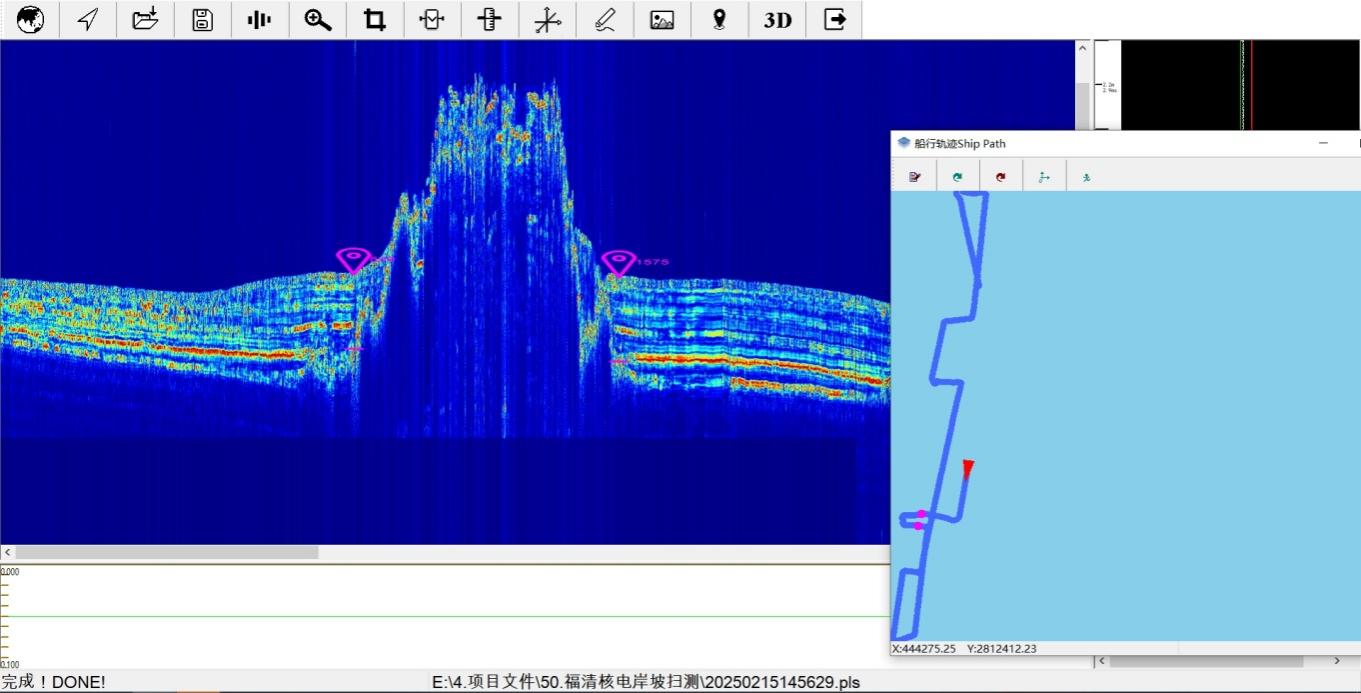
Task: Click the red curved arrow in Ship Path
Action: pos(1000,177)
